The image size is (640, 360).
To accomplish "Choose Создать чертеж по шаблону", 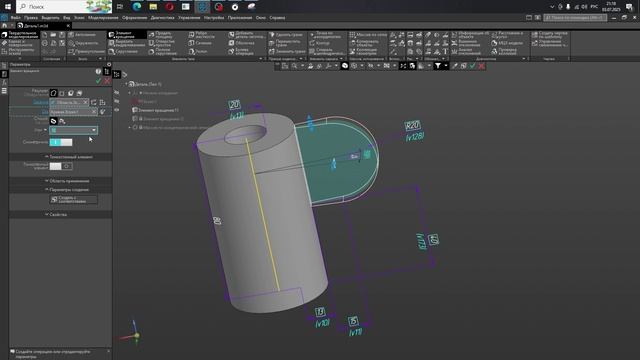I will click(x=549, y=35).
